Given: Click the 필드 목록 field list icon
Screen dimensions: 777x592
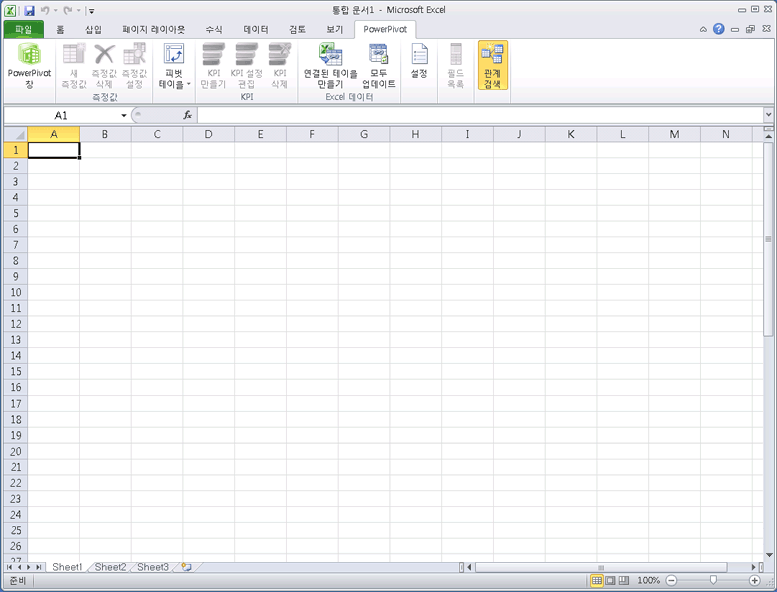Looking at the screenshot, I should tap(455, 65).
